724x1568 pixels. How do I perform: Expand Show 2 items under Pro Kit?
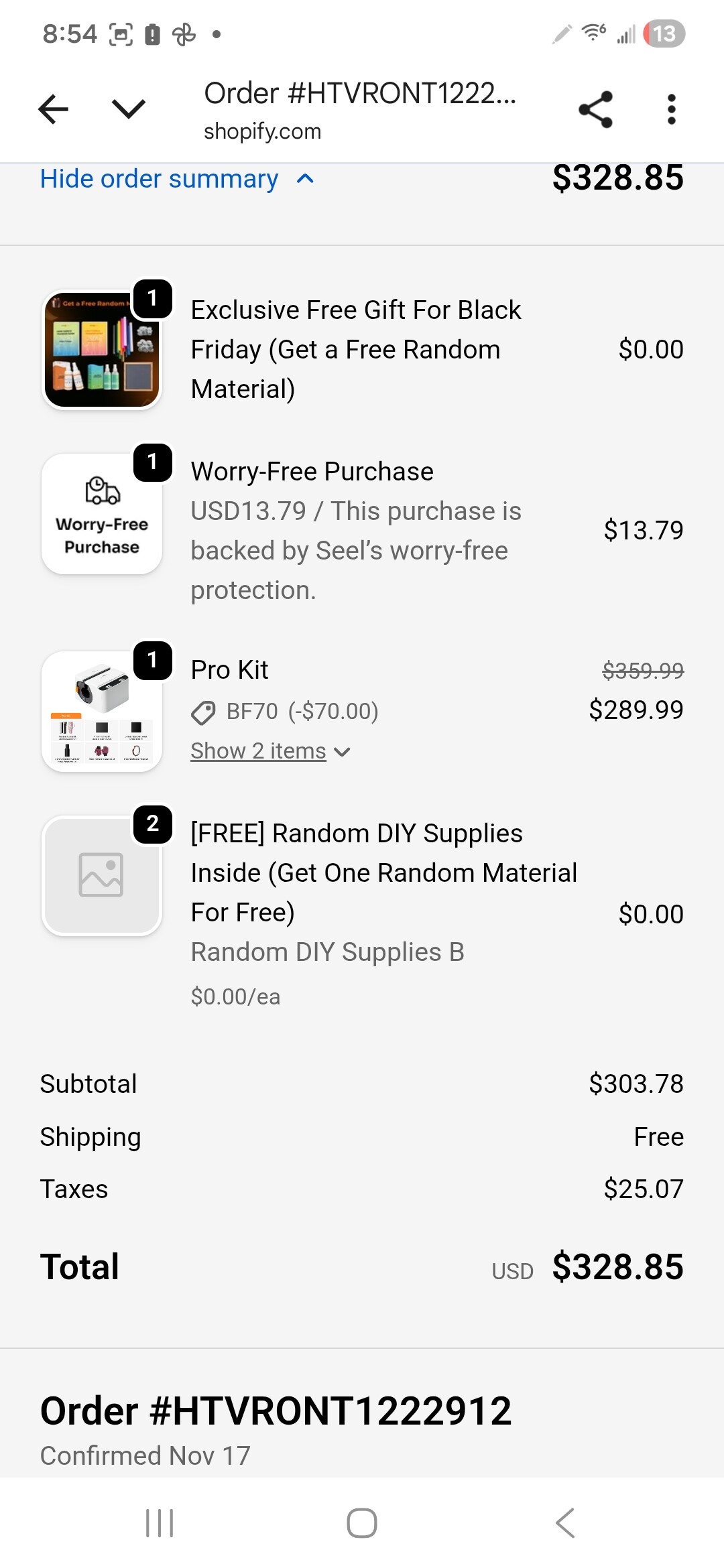coord(270,751)
